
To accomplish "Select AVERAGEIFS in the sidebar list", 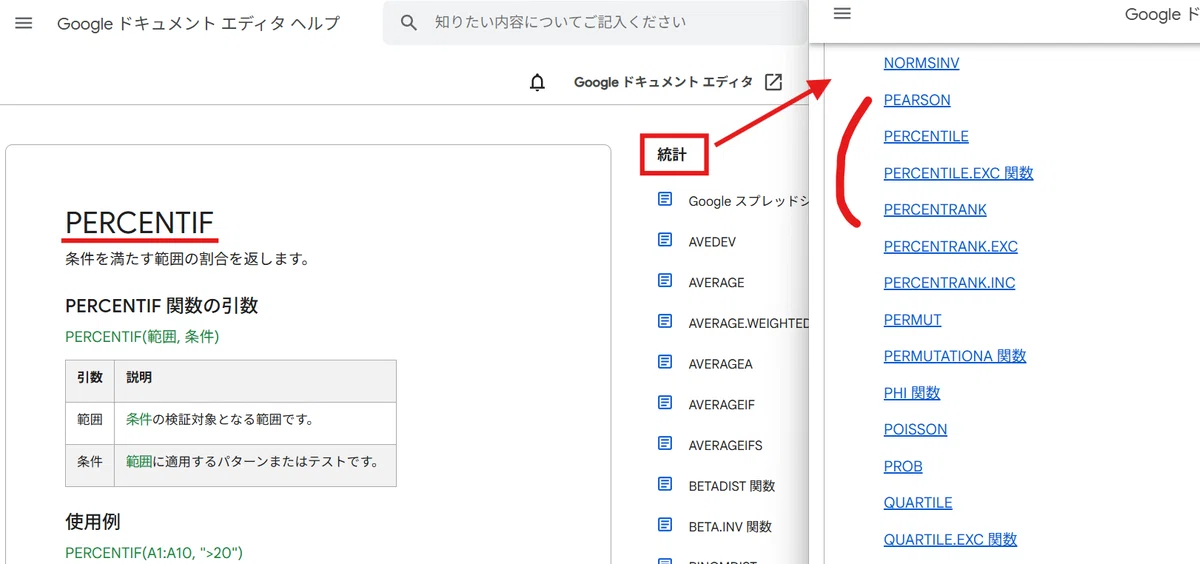I will [x=725, y=445].
